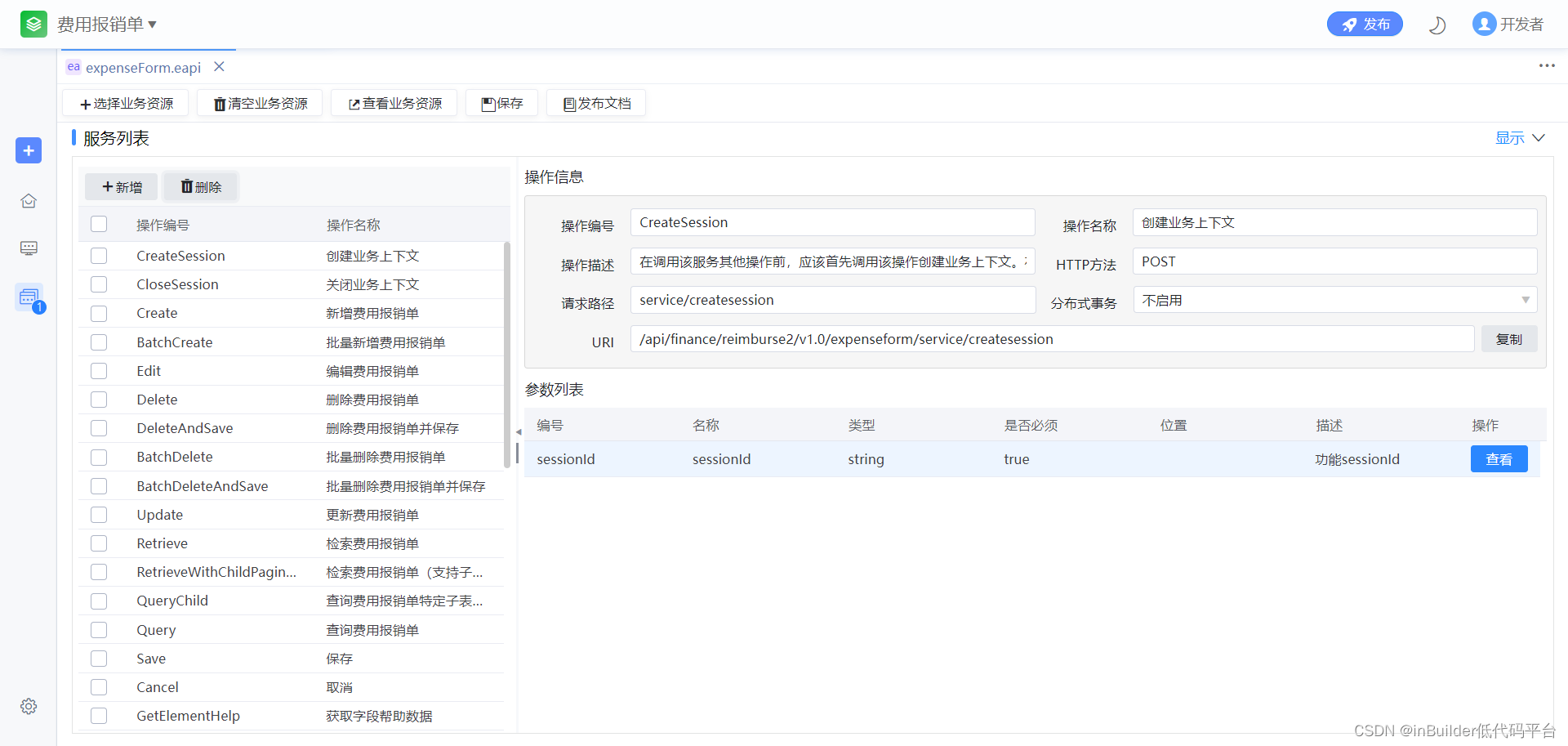1568x746 pixels.
Task: Click the URI input field
Action: pyautogui.click(x=1052, y=339)
